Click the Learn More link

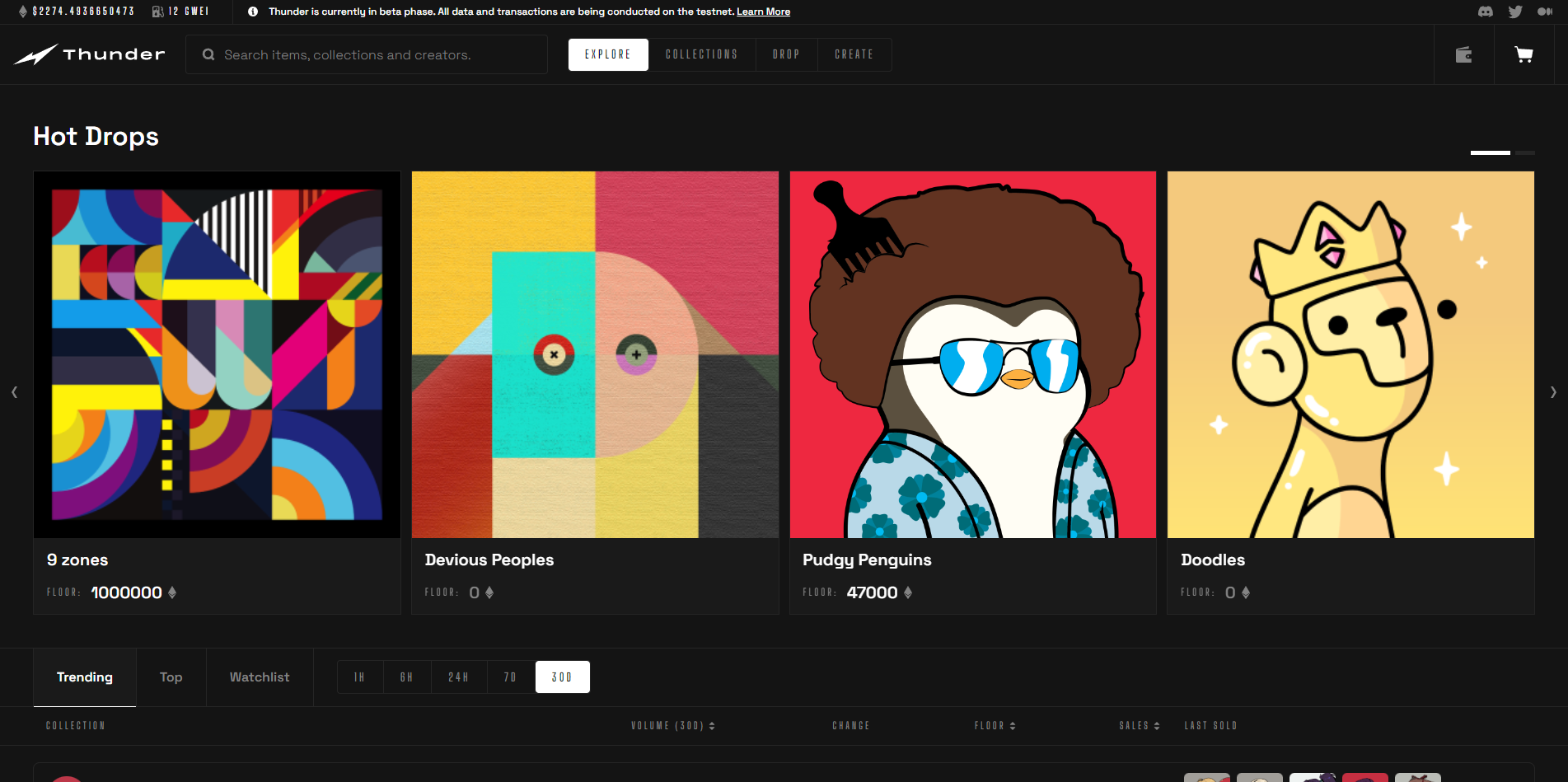(763, 12)
